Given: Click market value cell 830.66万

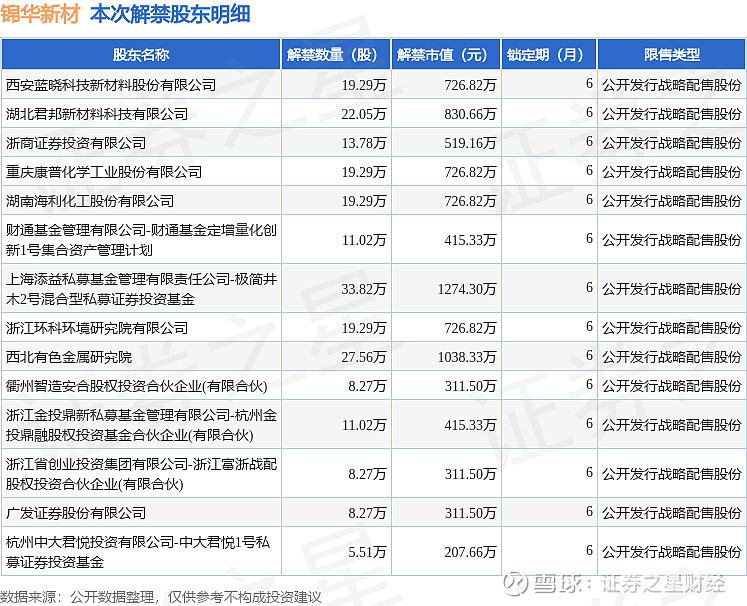Looking at the screenshot, I should tap(470, 114).
